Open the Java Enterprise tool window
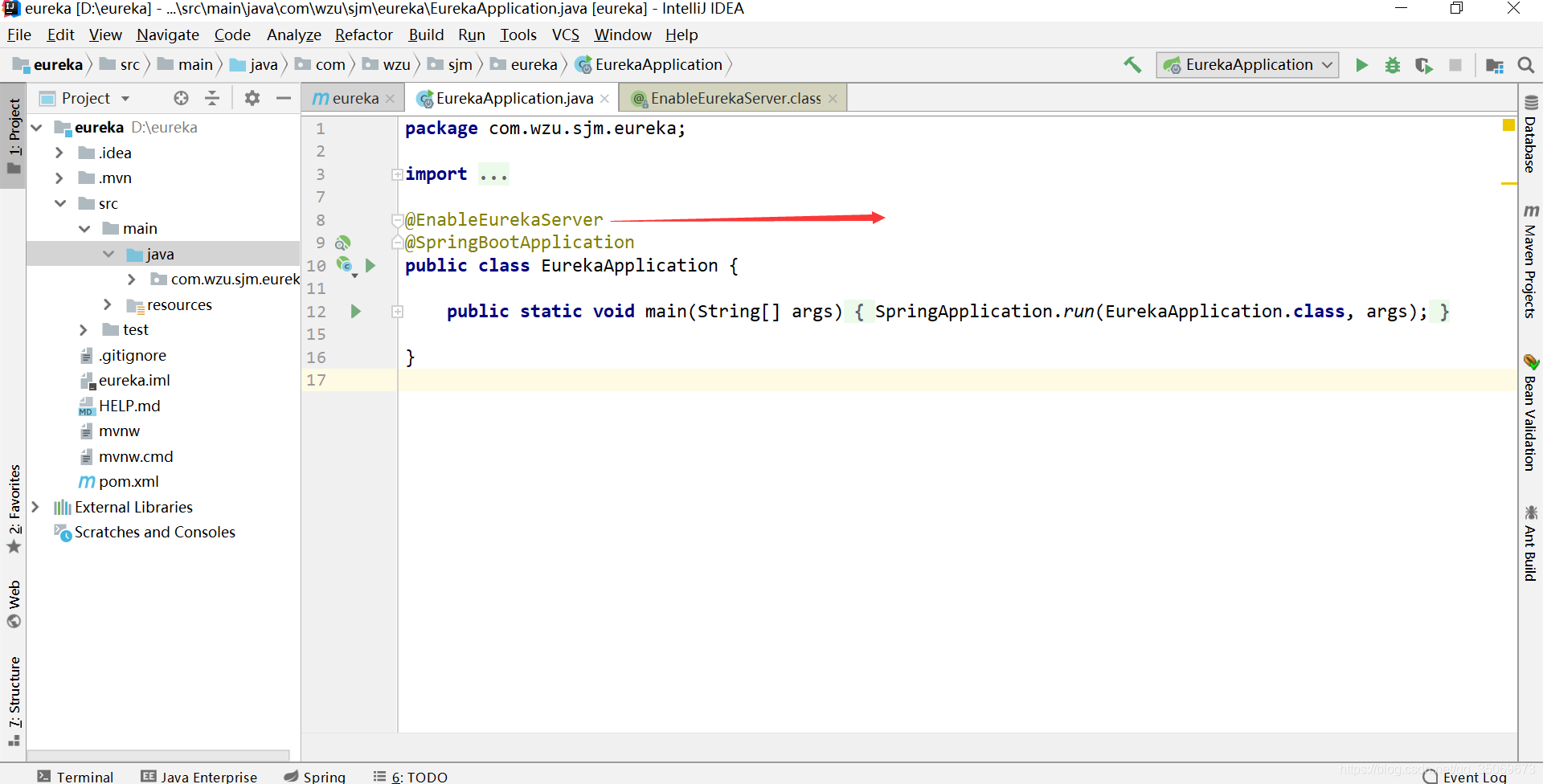1543x784 pixels. pos(199,776)
